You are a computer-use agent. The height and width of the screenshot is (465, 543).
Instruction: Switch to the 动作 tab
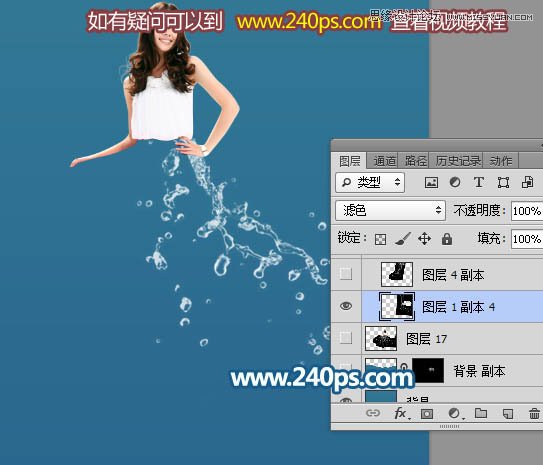[501, 161]
